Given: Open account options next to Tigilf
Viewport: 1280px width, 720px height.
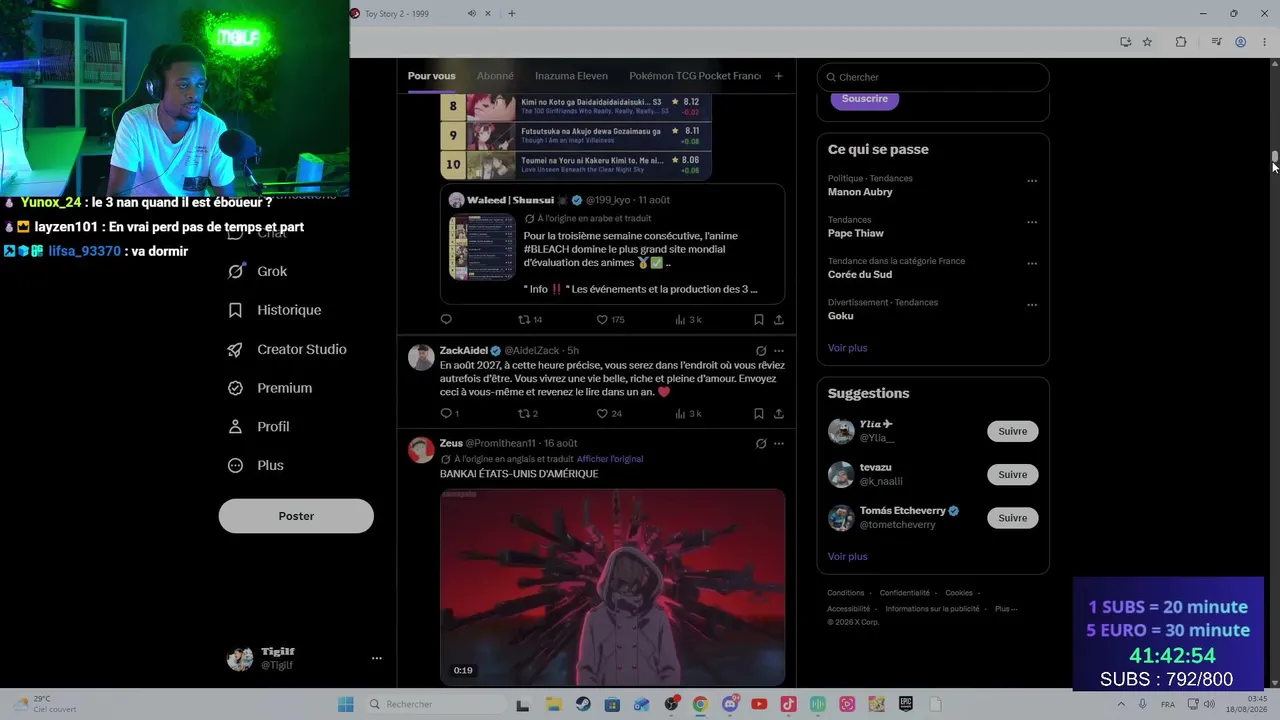Looking at the screenshot, I should (377, 658).
